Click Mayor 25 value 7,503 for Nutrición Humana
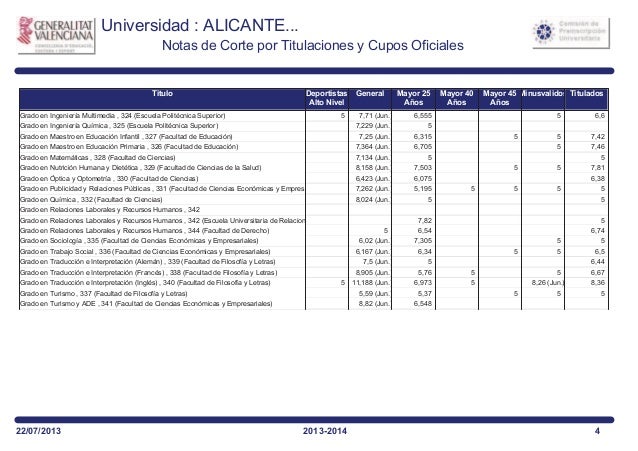 (423, 168)
